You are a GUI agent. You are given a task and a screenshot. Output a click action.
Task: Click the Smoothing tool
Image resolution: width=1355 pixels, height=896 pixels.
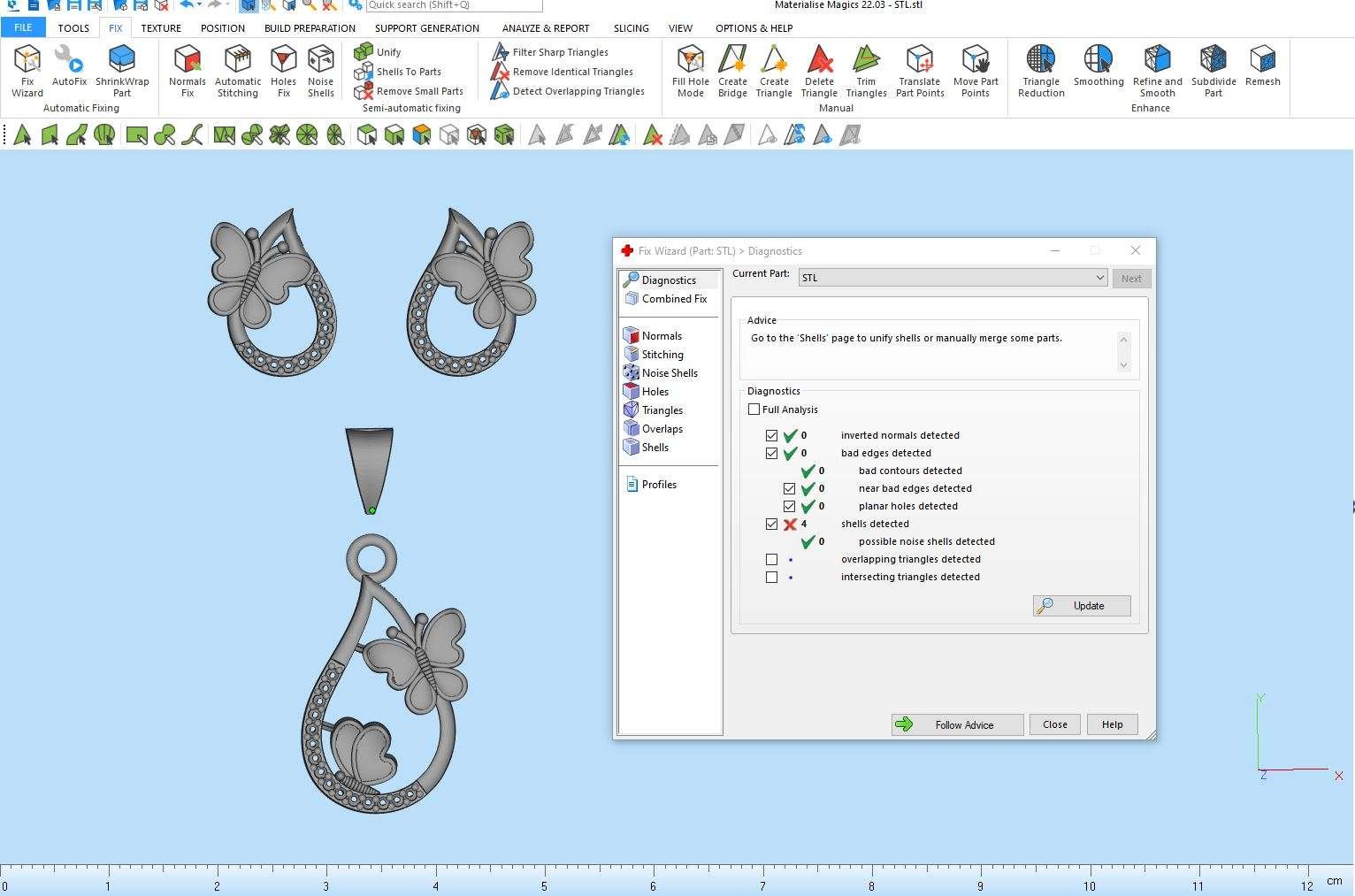[1099, 67]
